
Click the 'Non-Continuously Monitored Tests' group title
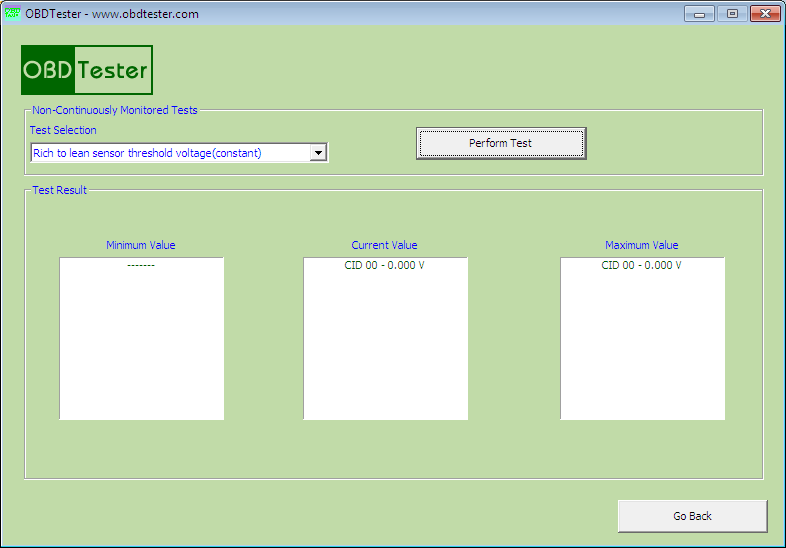click(x=115, y=110)
